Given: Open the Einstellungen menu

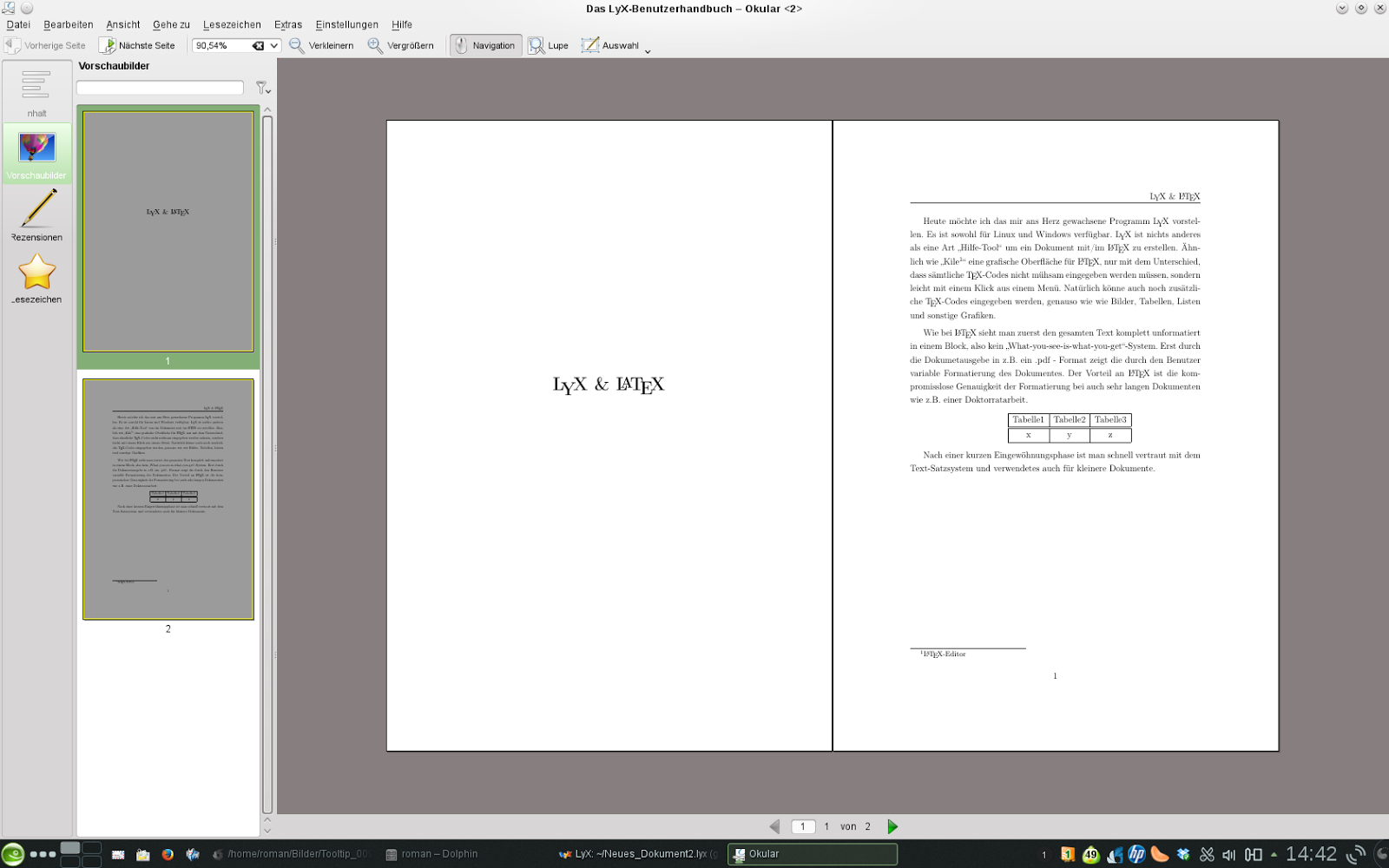Looking at the screenshot, I should pos(347,24).
